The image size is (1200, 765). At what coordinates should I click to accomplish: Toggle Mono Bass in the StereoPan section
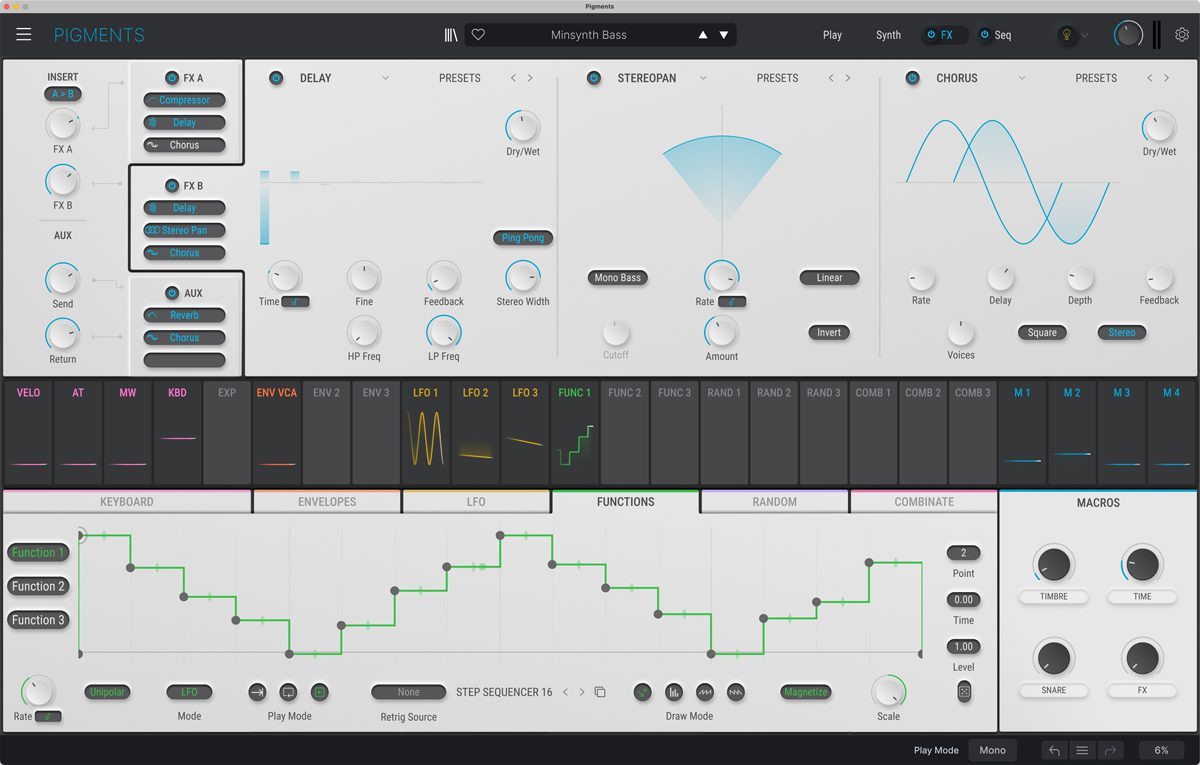pyautogui.click(x=617, y=277)
